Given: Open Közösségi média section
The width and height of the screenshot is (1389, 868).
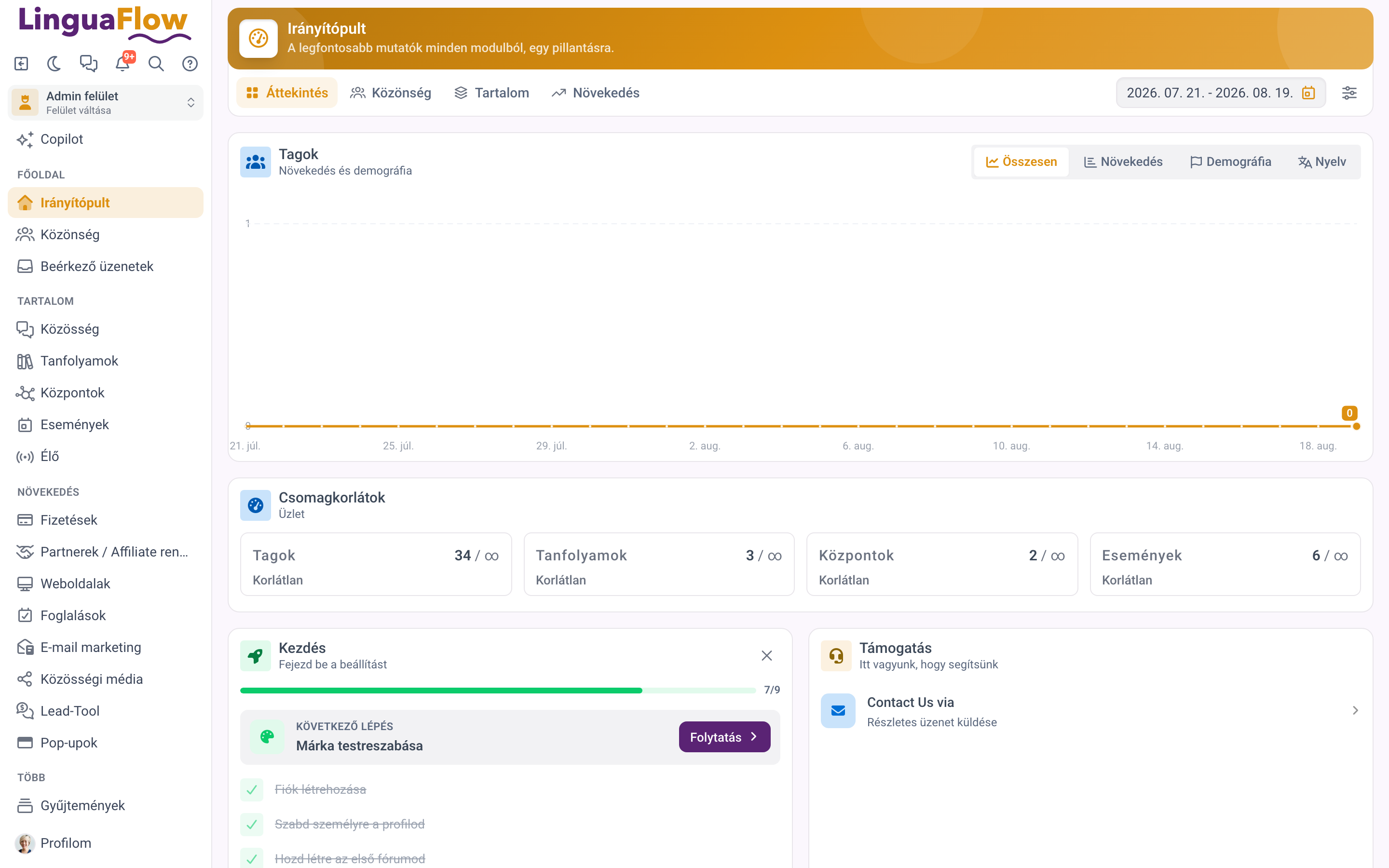Looking at the screenshot, I should [x=106, y=679].
